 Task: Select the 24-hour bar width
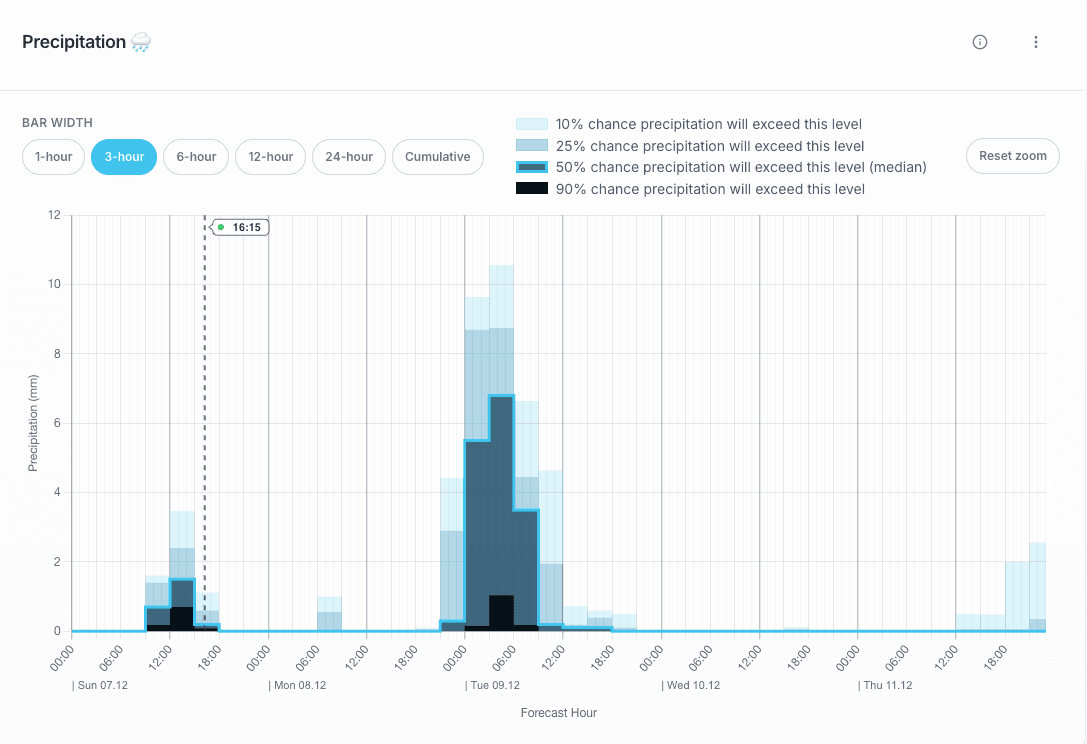[348, 156]
